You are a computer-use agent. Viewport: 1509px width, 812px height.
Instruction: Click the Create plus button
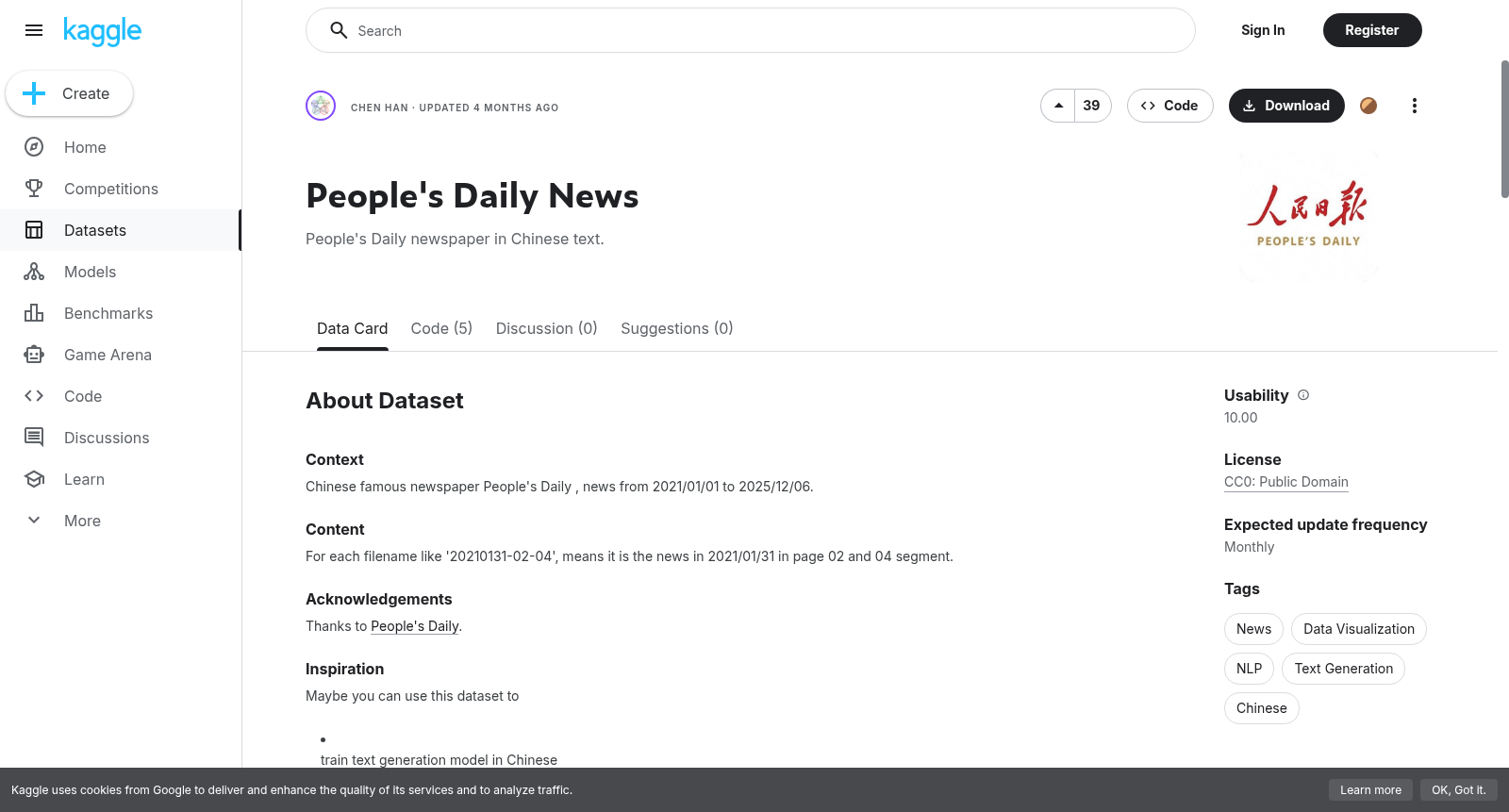coord(70,93)
